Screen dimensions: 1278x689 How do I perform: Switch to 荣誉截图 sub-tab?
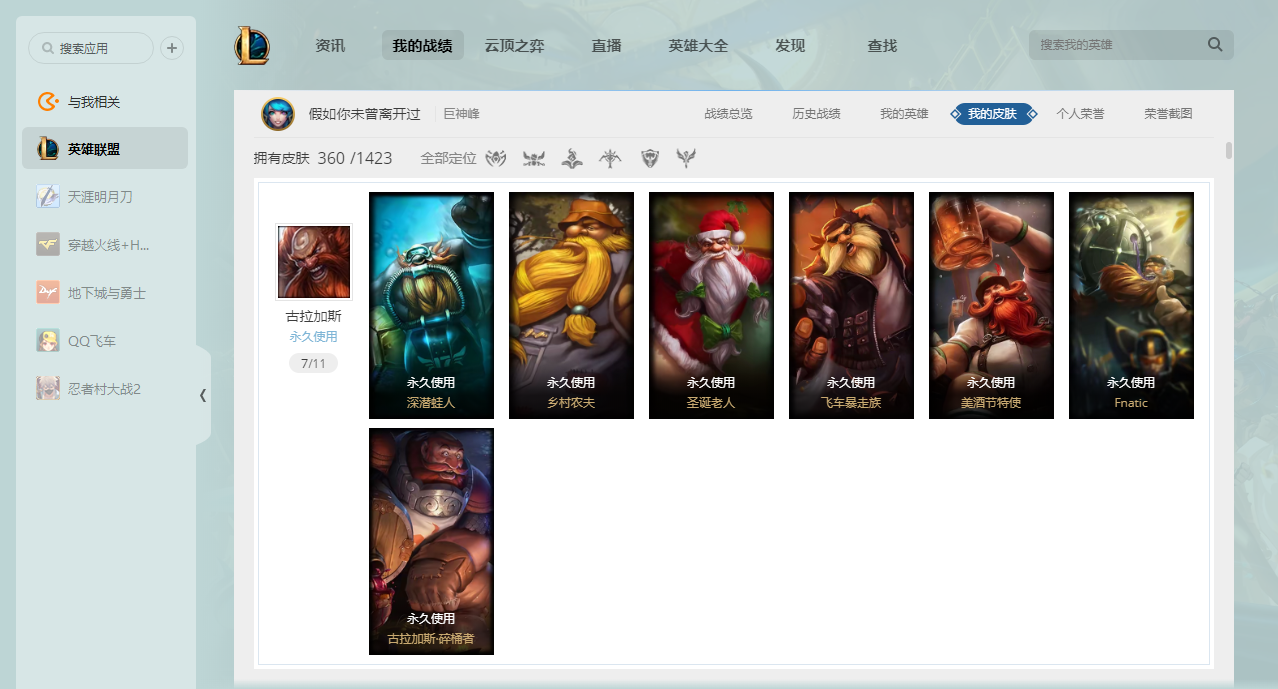click(1168, 114)
